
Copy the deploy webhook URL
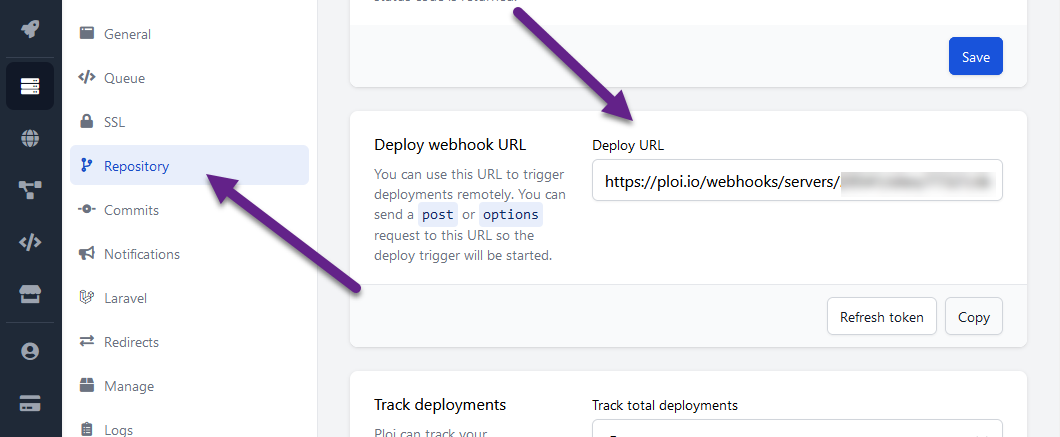[x=973, y=317]
